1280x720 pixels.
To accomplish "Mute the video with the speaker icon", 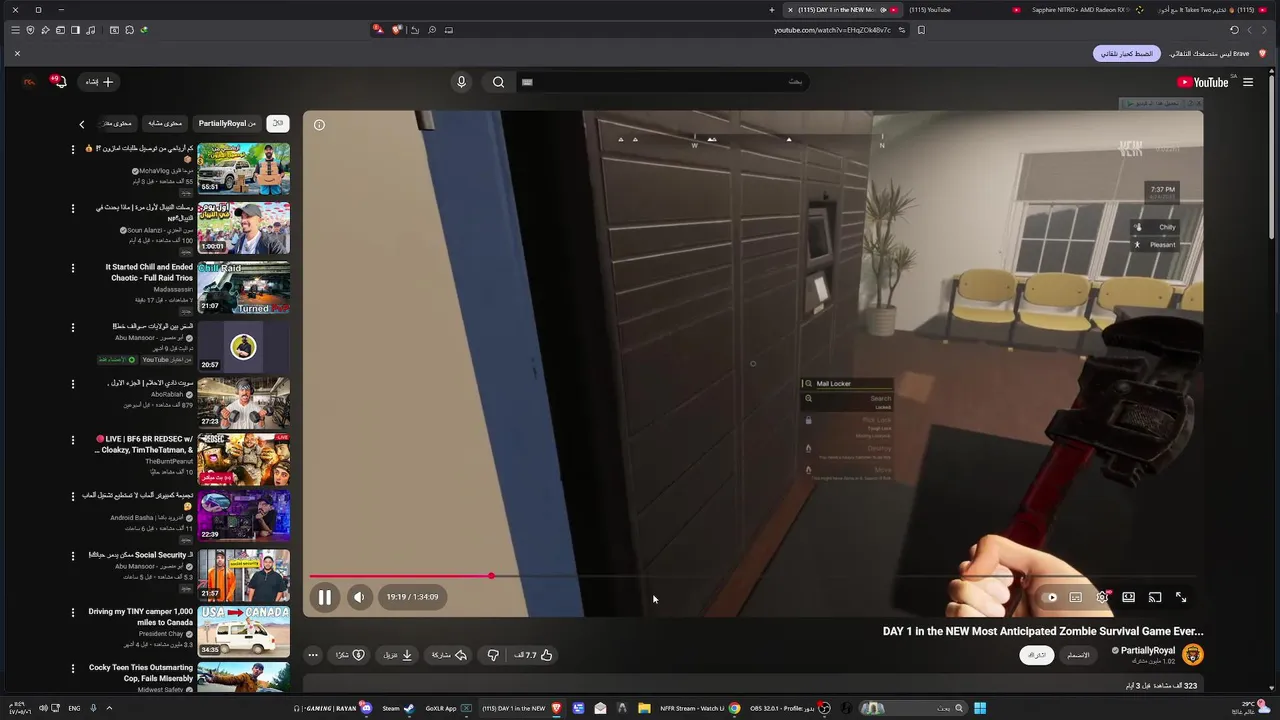I will pyautogui.click(x=359, y=597).
